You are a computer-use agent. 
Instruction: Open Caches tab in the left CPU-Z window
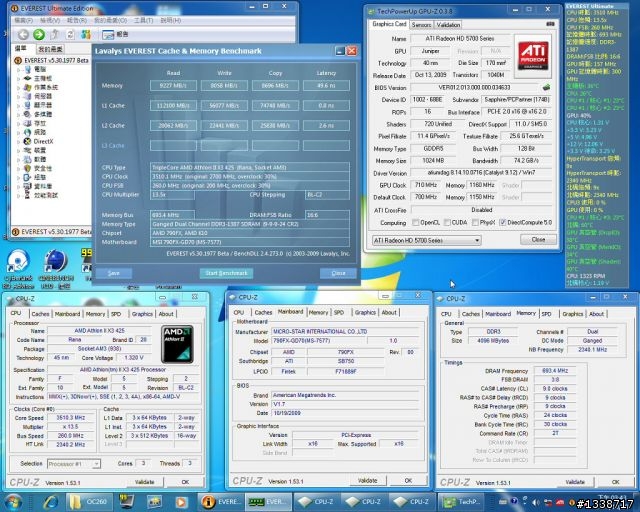pyautogui.click(x=40, y=314)
